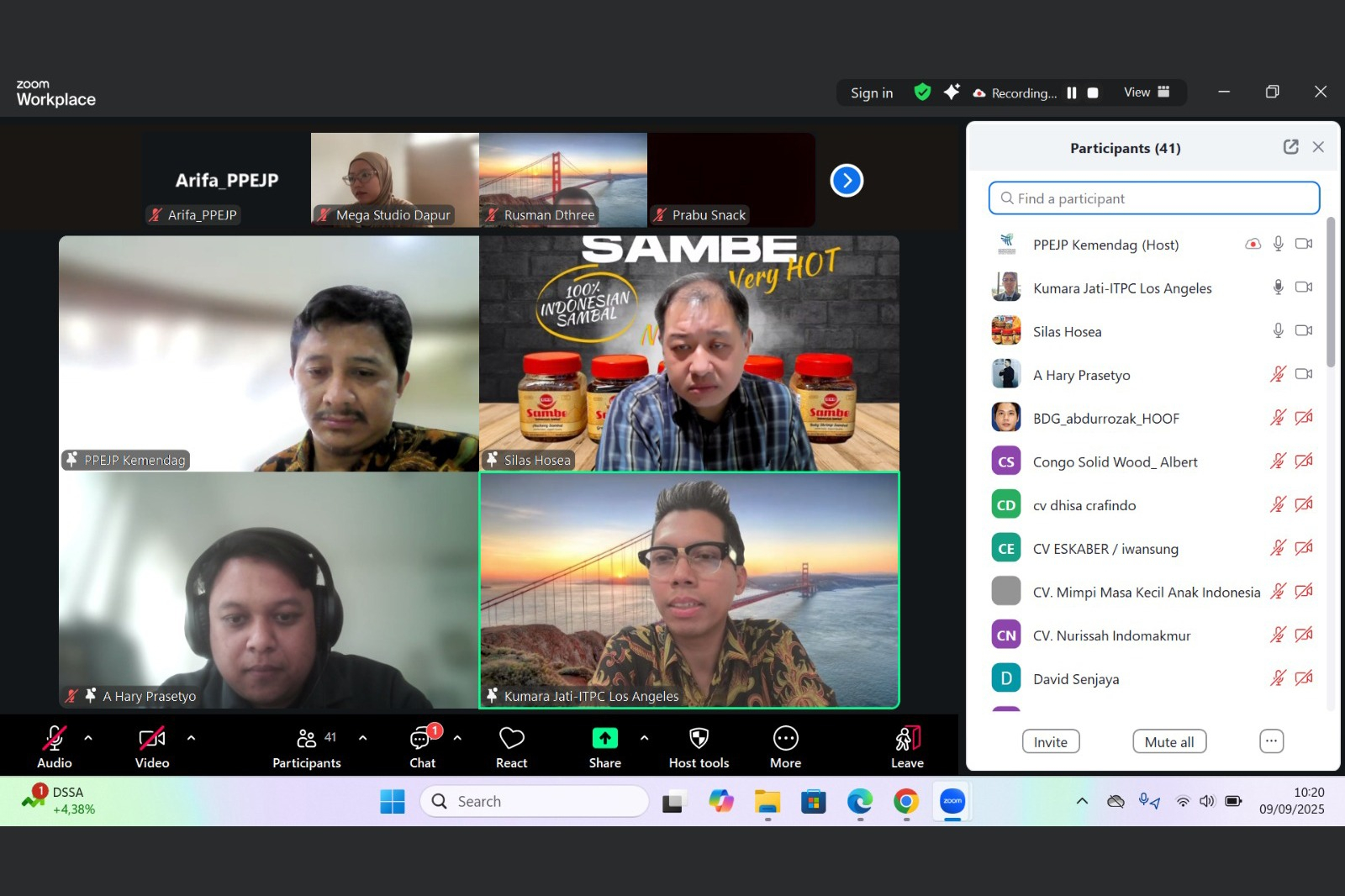Open the React emoji menu
Viewport: 1345px width, 896px height.
click(x=512, y=746)
